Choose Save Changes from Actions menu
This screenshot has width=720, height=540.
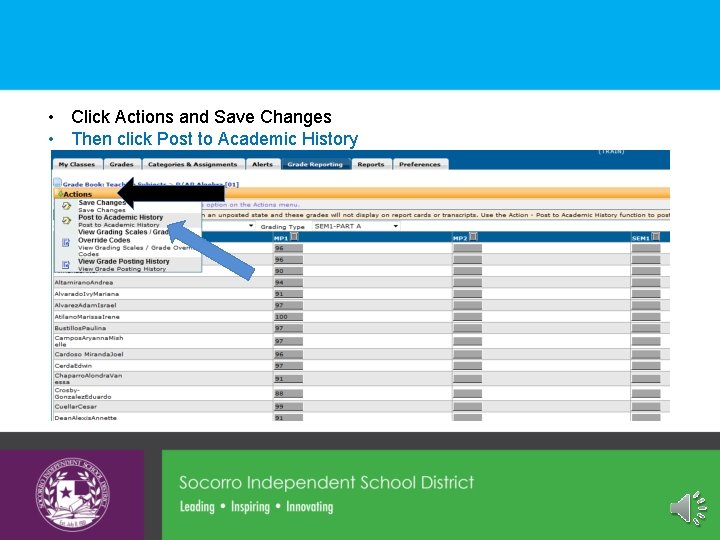point(101,206)
